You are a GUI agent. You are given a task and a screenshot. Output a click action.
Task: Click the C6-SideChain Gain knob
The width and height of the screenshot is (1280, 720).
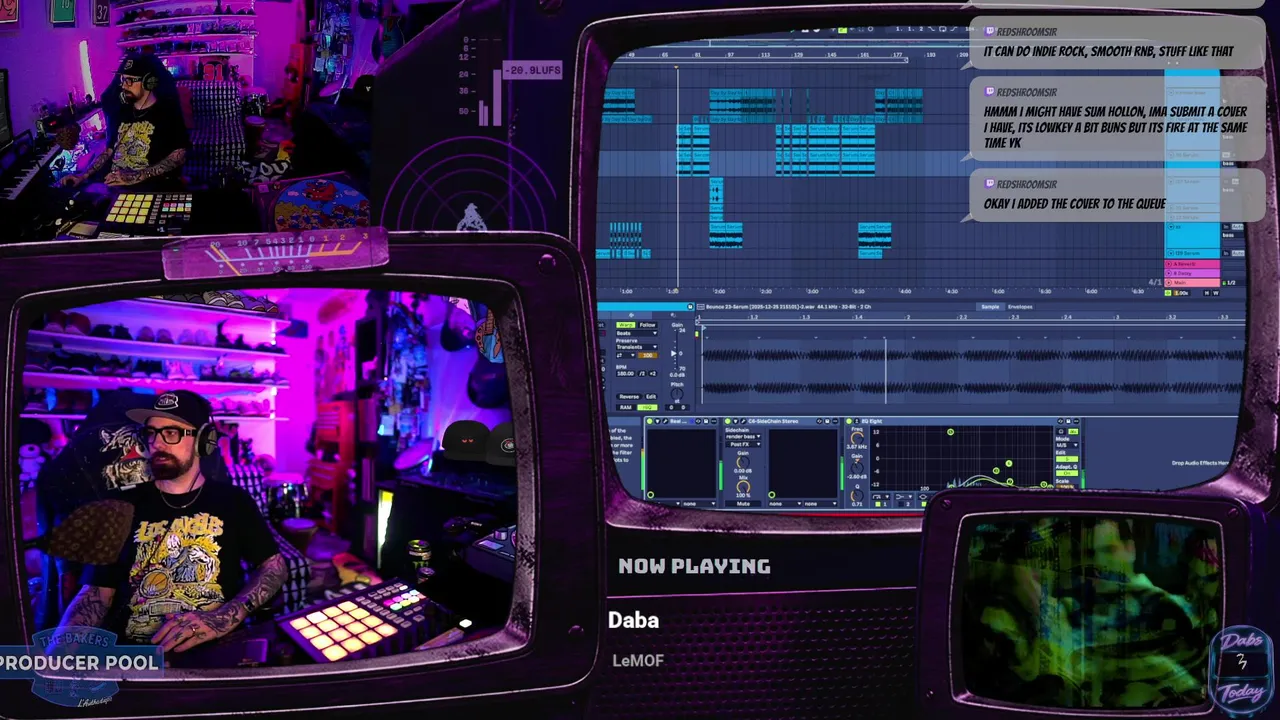click(x=743, y=462)
